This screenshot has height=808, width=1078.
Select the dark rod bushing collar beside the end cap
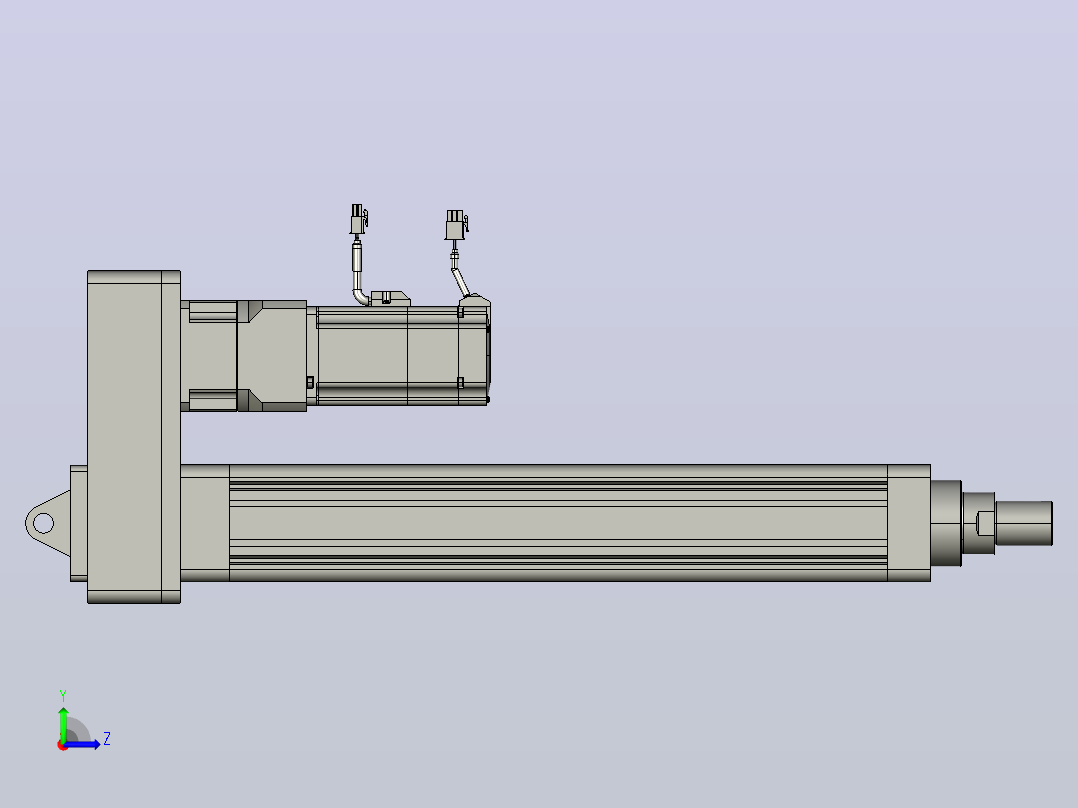(x=946, y=523)
